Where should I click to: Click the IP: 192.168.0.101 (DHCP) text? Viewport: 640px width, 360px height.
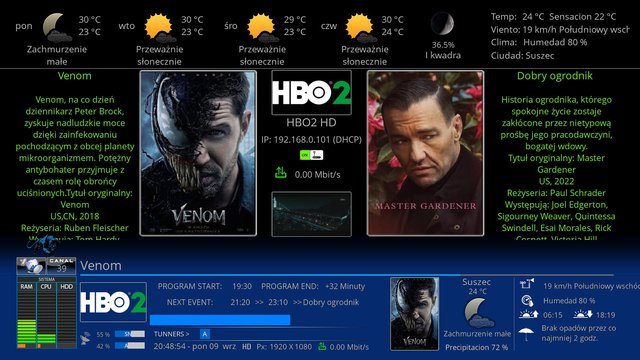tap(311, 140)
